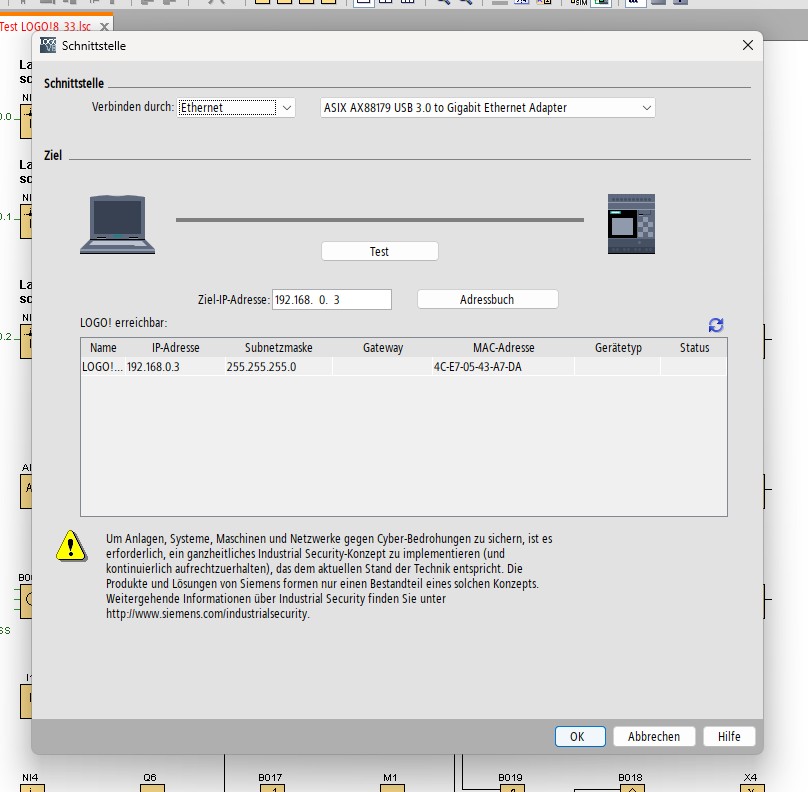Open Hilfe for the interface dialog

tap(729, 736)
